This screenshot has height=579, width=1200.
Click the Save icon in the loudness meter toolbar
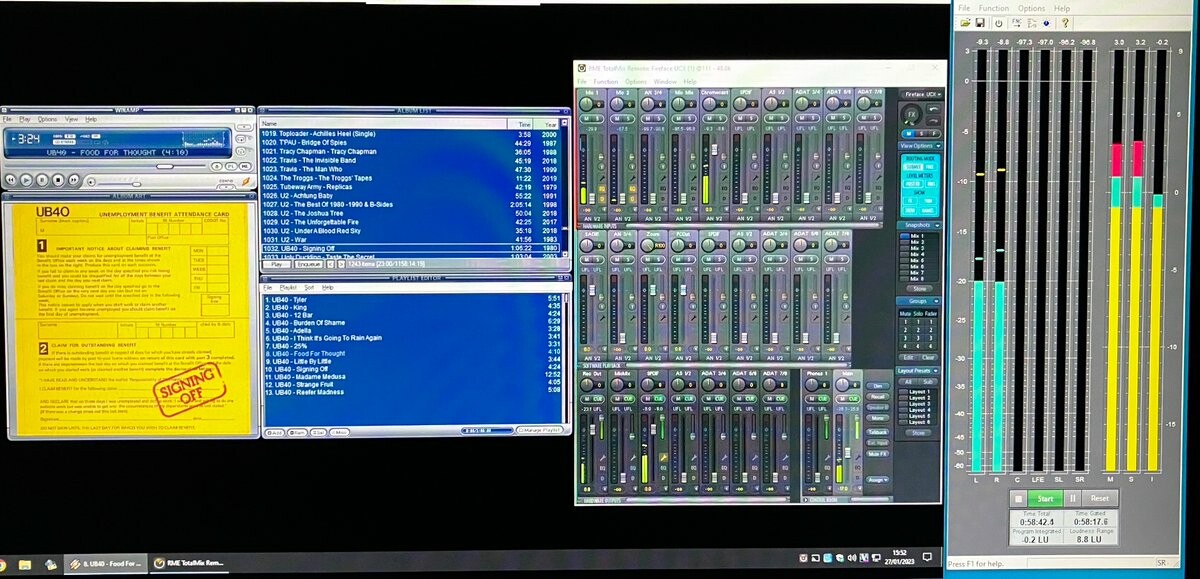(980, 22)
